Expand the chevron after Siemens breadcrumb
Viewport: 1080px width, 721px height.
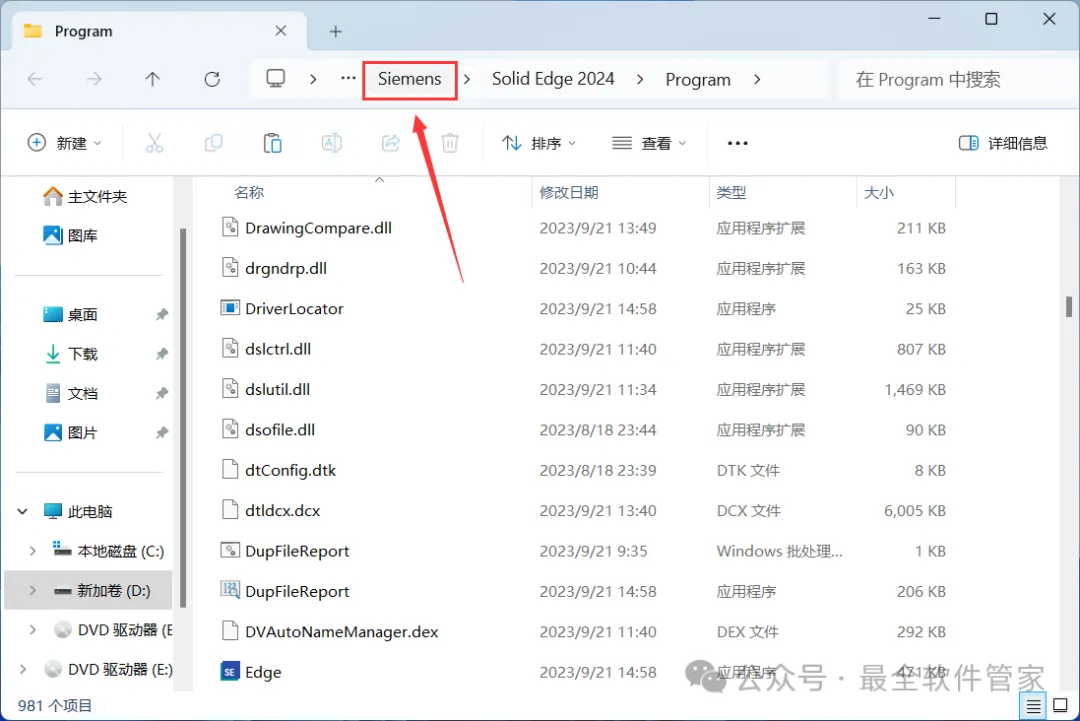tap(467, 79)
